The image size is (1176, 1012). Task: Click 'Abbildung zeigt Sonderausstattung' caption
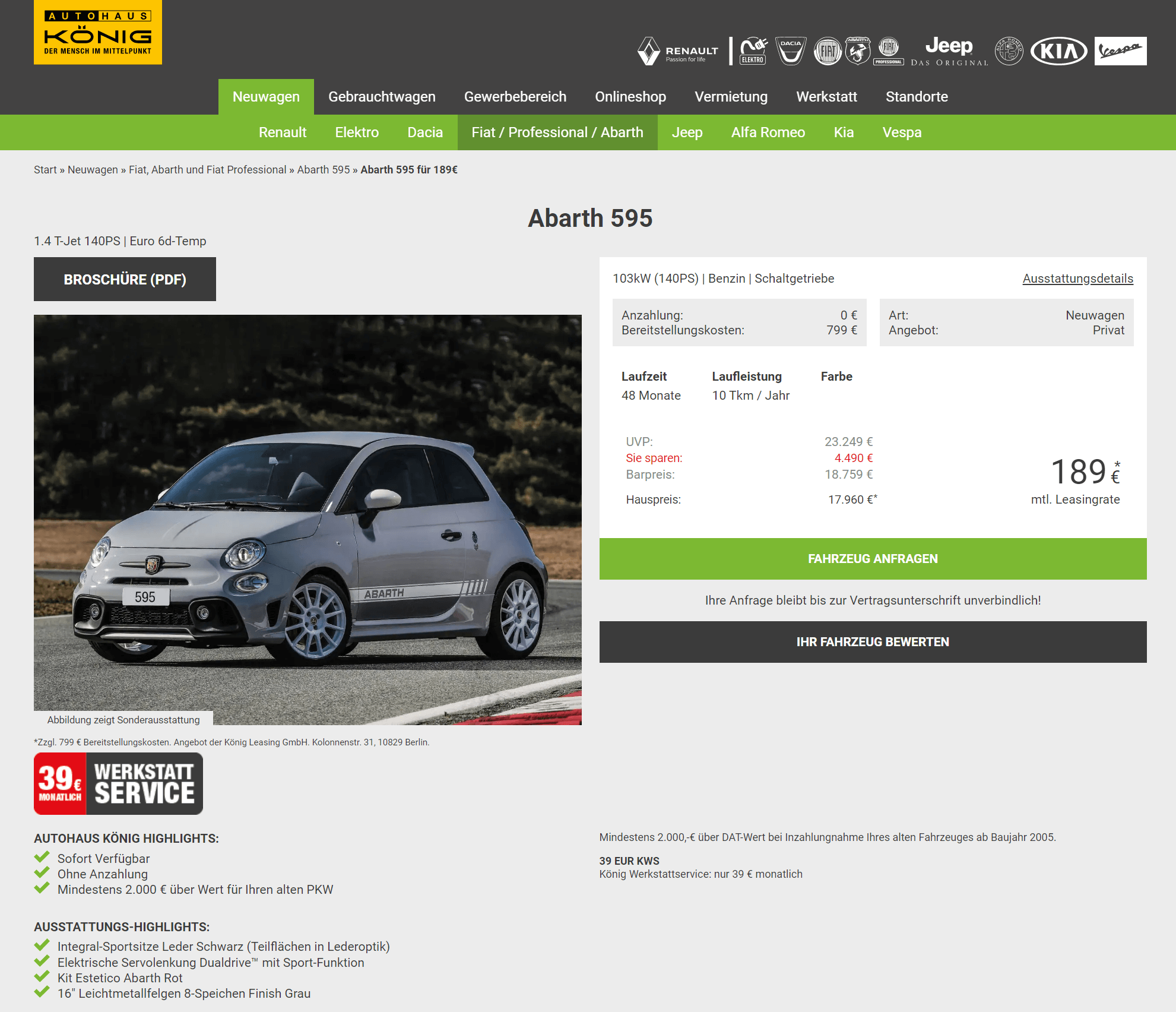(123, 720)
